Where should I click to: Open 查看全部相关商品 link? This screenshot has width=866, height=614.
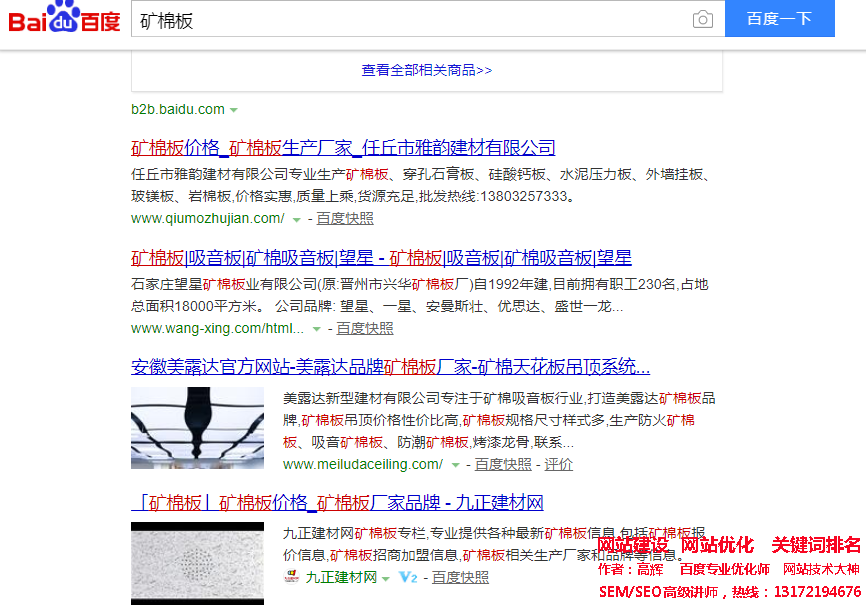coord(427,70)
